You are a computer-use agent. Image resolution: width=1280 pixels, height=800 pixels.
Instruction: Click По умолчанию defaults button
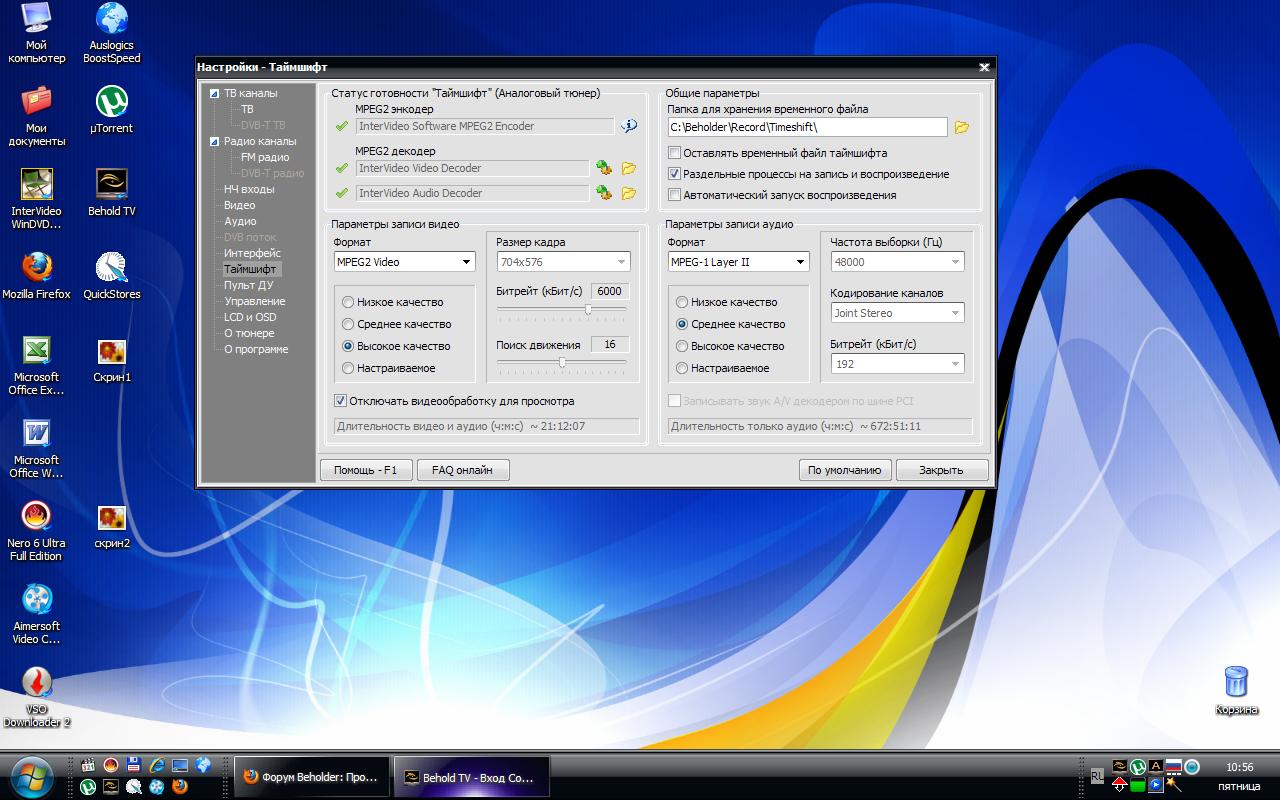pyautogui.click(x=844, y=470)
